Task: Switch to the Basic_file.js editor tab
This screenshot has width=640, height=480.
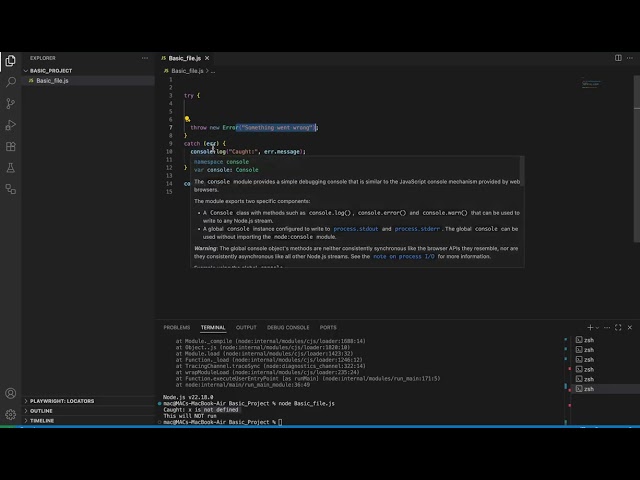Action: (x=184, y=58)
